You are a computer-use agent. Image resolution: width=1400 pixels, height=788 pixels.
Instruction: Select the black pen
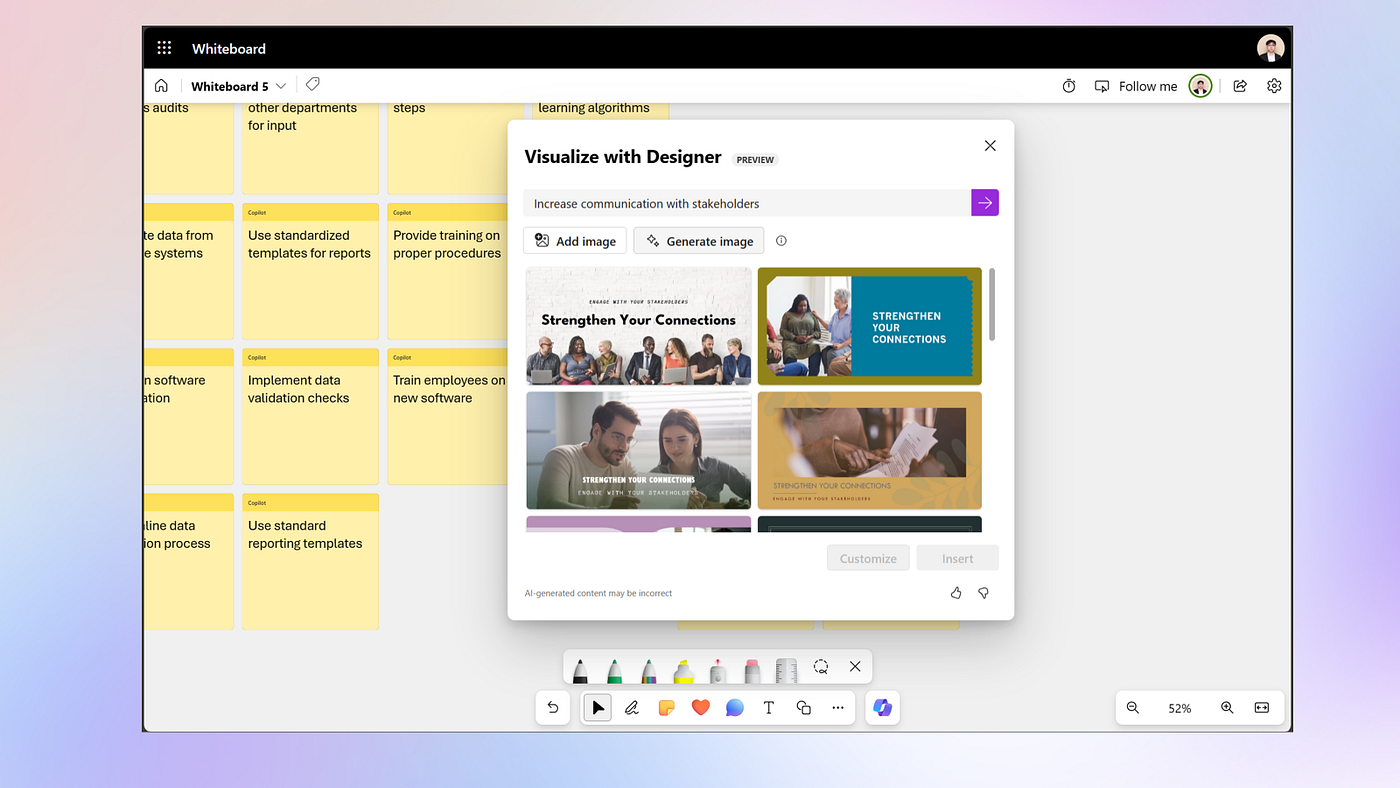click(580, 670)
